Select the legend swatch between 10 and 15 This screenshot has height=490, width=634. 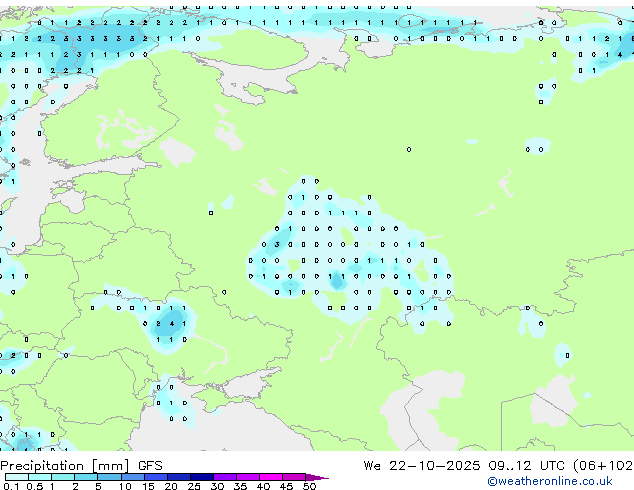point(133,477)
